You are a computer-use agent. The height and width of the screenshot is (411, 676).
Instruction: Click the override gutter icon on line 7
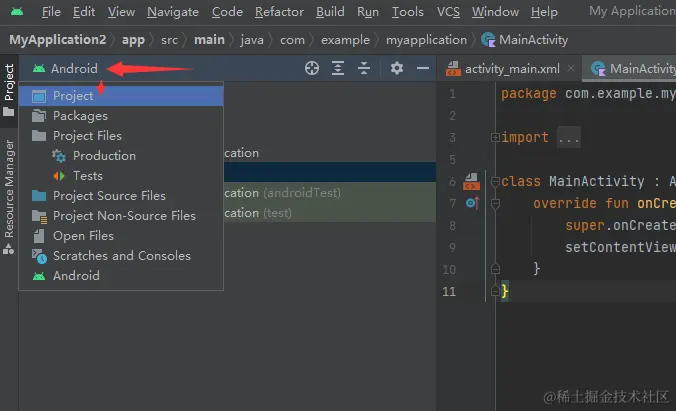472,203
